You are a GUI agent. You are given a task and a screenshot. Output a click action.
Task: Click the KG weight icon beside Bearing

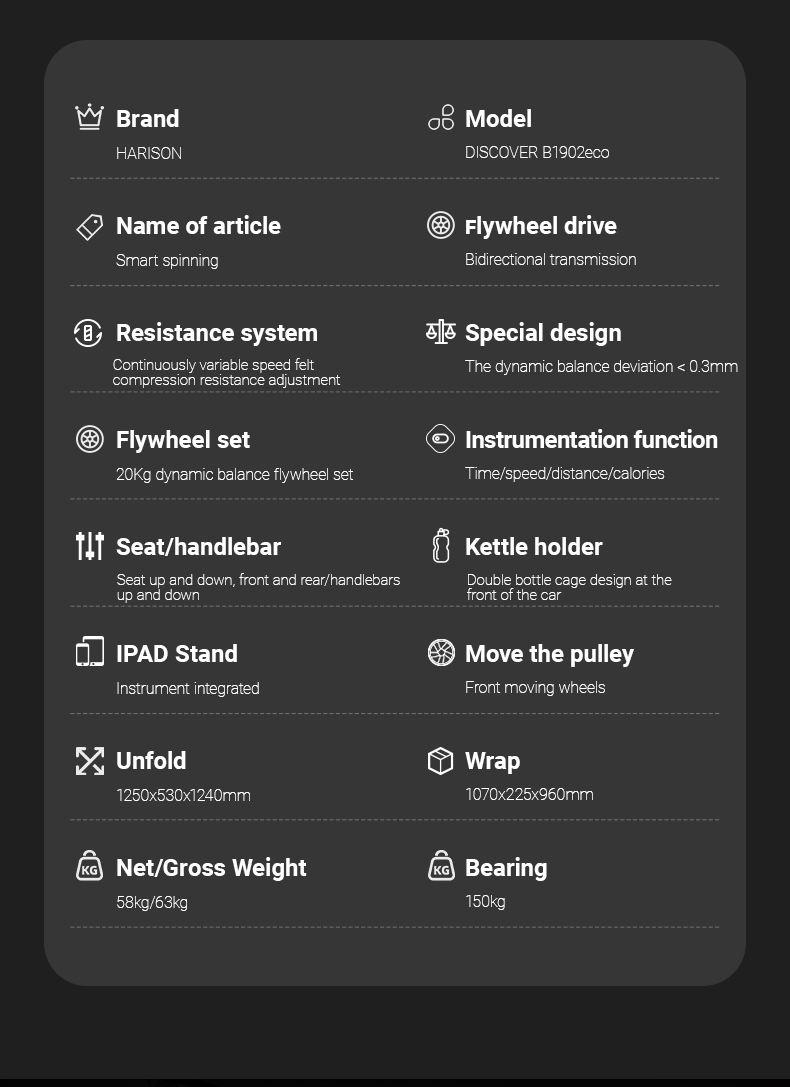(441, 866)
